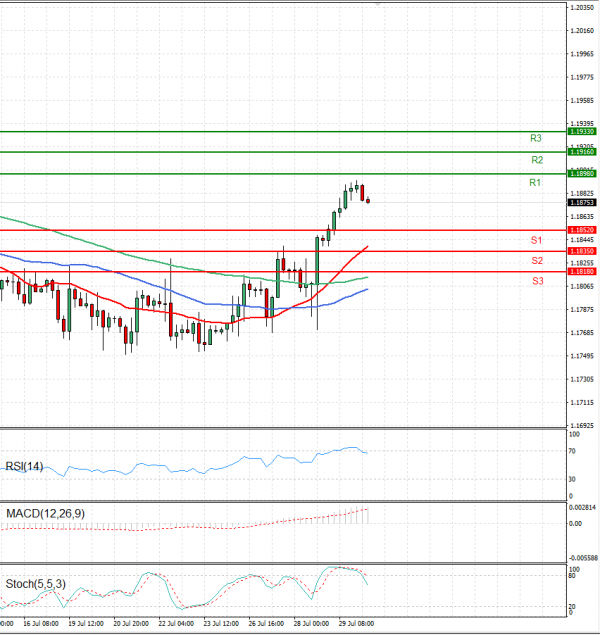
Task: Select the green 1.18980 price tag
Action: click(x=582, y=174)
